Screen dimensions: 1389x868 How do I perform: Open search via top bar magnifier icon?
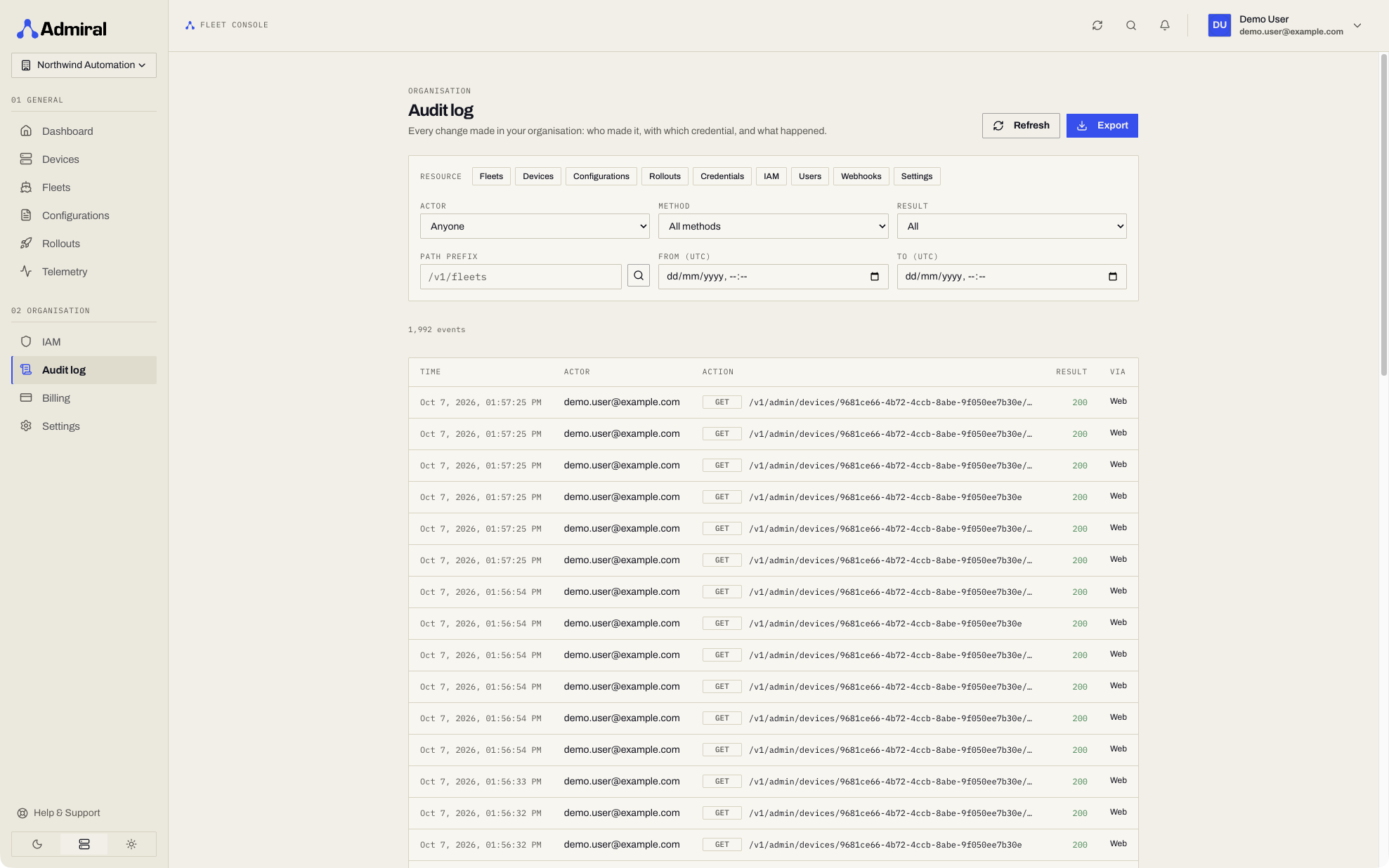pyautogui.click(x=1131, y=25)
